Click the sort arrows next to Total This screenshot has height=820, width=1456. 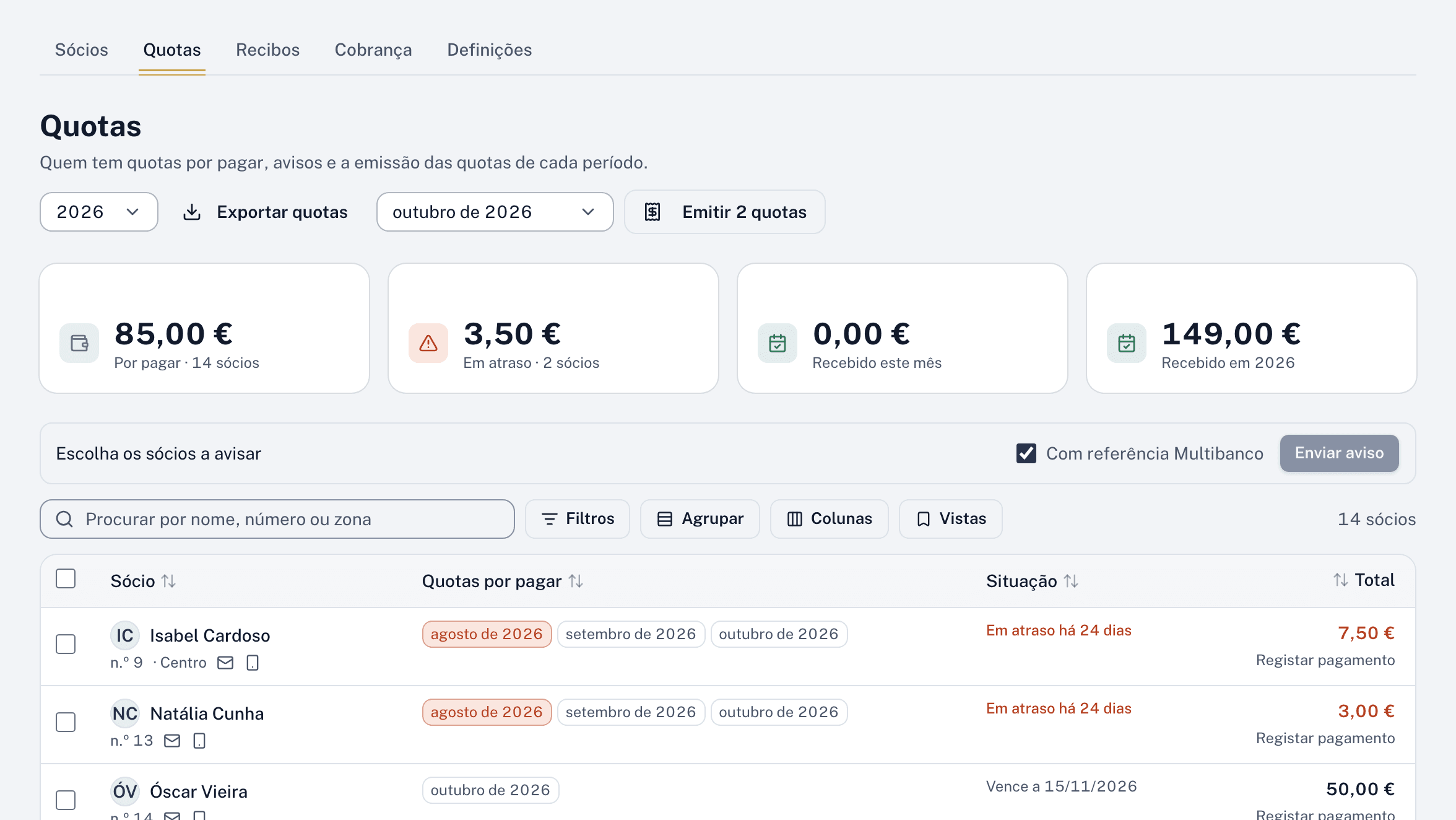click(1341, 580)
